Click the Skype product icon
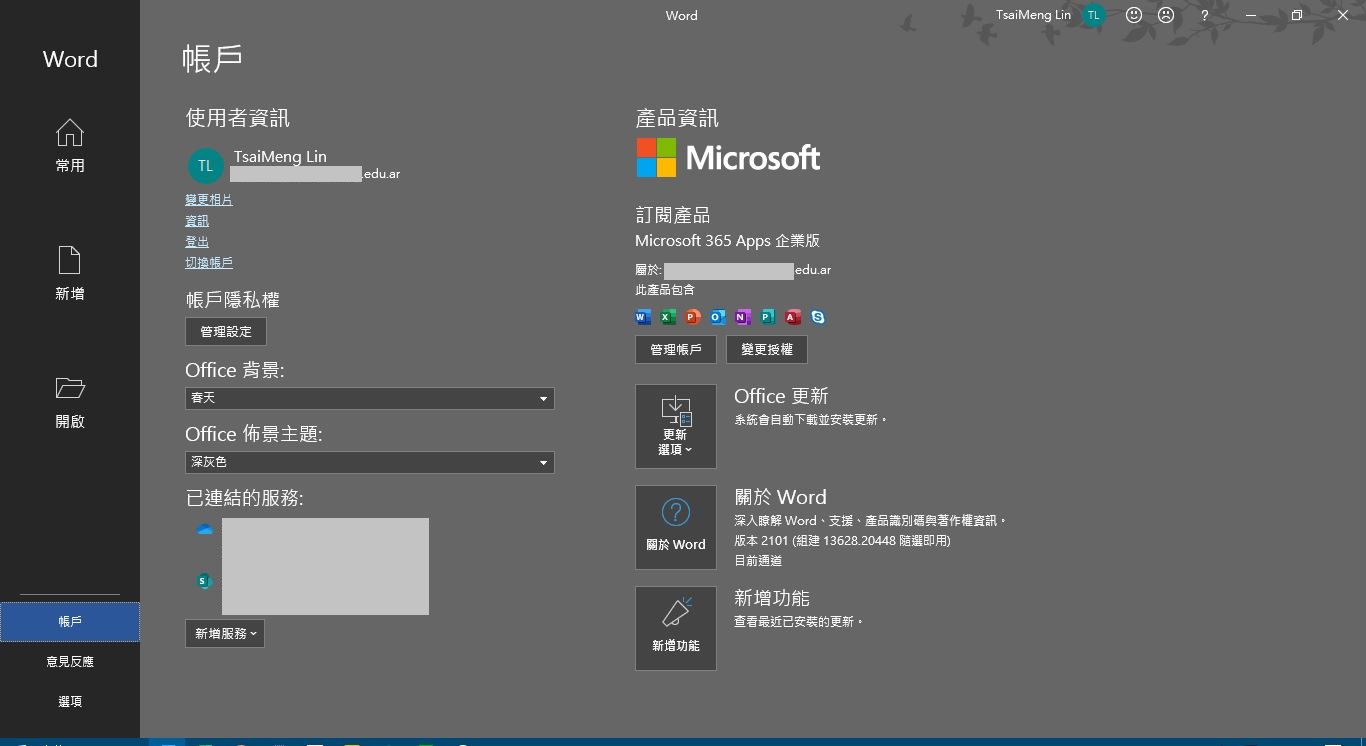1366x746 pixels. [818, 317]
